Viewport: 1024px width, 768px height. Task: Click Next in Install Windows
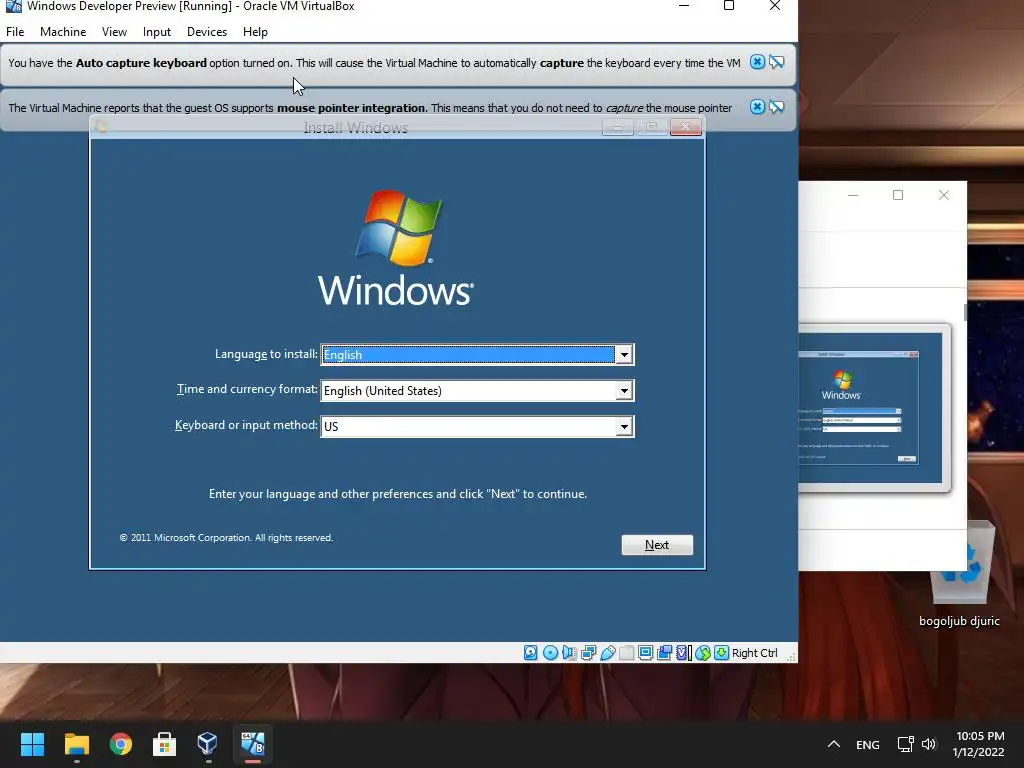point(657,545)
